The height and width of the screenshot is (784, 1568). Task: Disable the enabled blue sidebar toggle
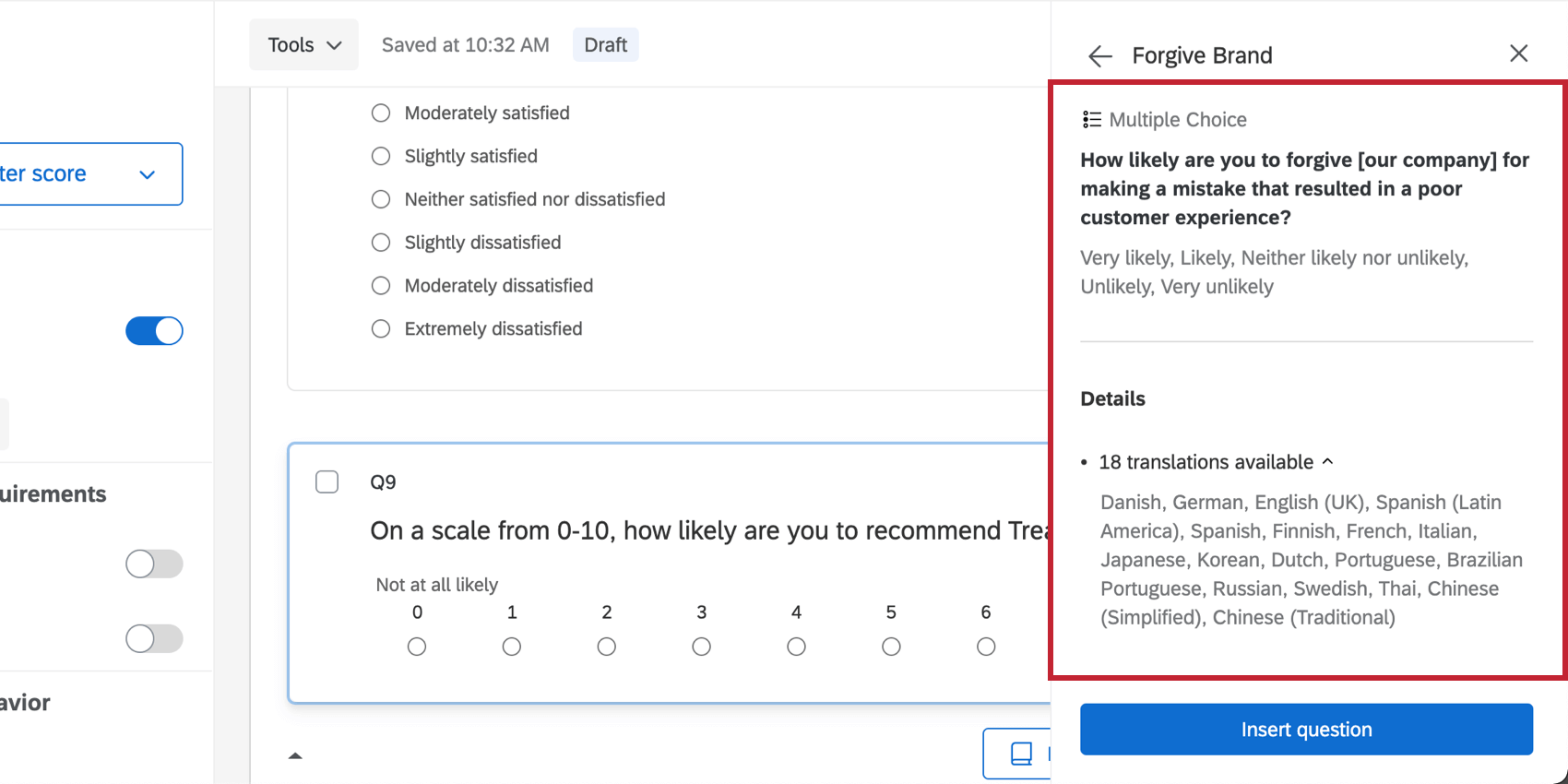coord(154,330)
